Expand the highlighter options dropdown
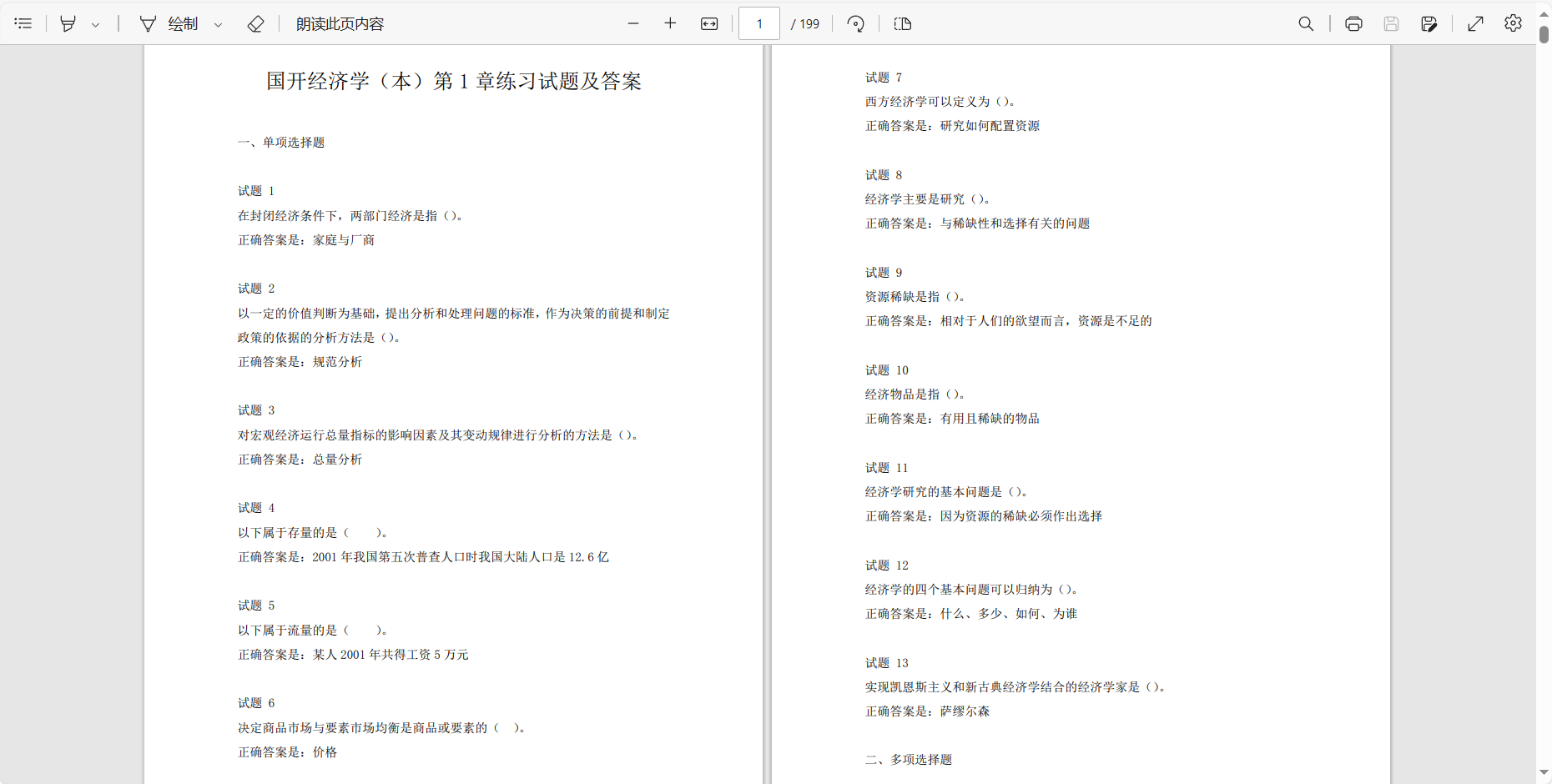The width and height of the screenshot is (1552, 784). click(x=96, y=24)
